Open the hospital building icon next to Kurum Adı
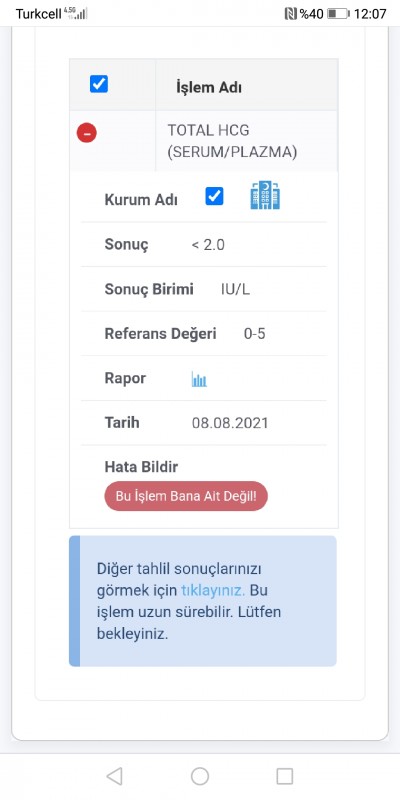Image resolution: width=400 pixels, height=800 pixels. coord(265,195)
